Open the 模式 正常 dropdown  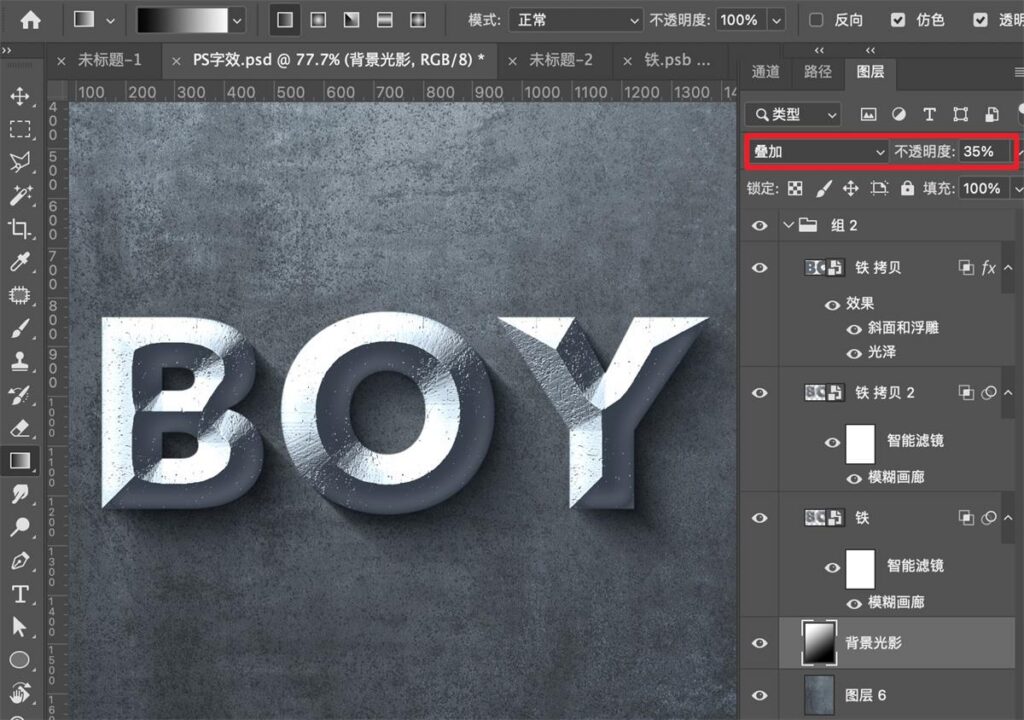575,20
